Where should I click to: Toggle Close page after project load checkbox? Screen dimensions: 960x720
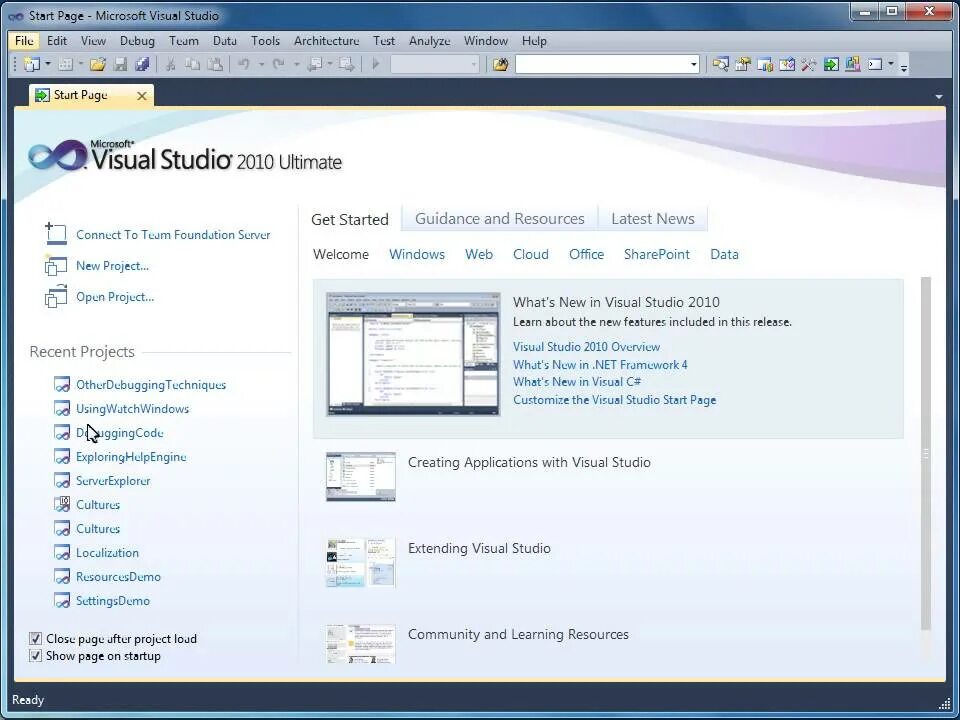coord(36,639)
